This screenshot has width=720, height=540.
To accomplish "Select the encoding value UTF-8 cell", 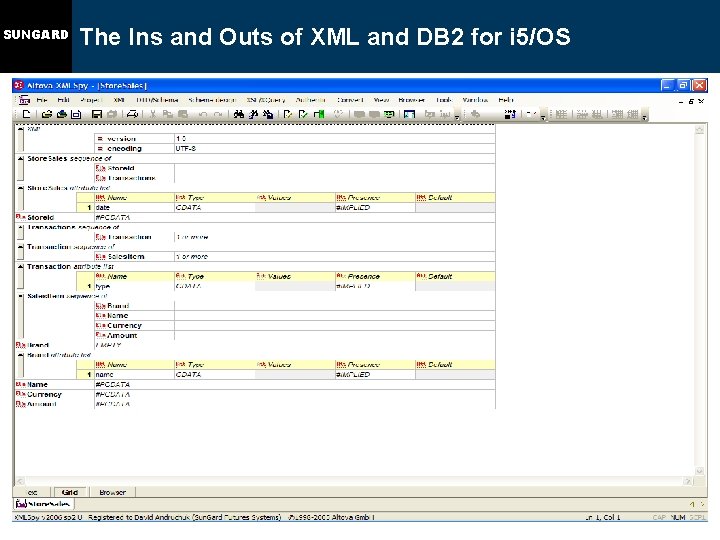I will 335,148.
